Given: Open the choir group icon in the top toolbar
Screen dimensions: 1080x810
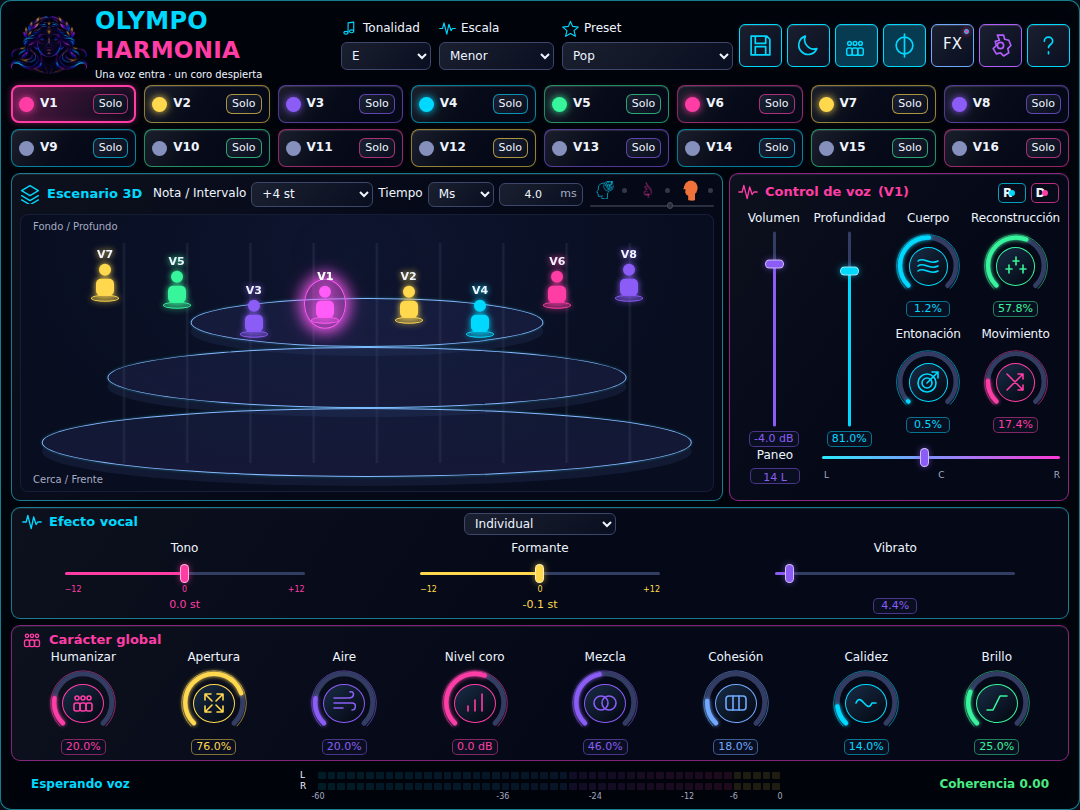Looking at the screenshot, I should click(x=855, y=45).
